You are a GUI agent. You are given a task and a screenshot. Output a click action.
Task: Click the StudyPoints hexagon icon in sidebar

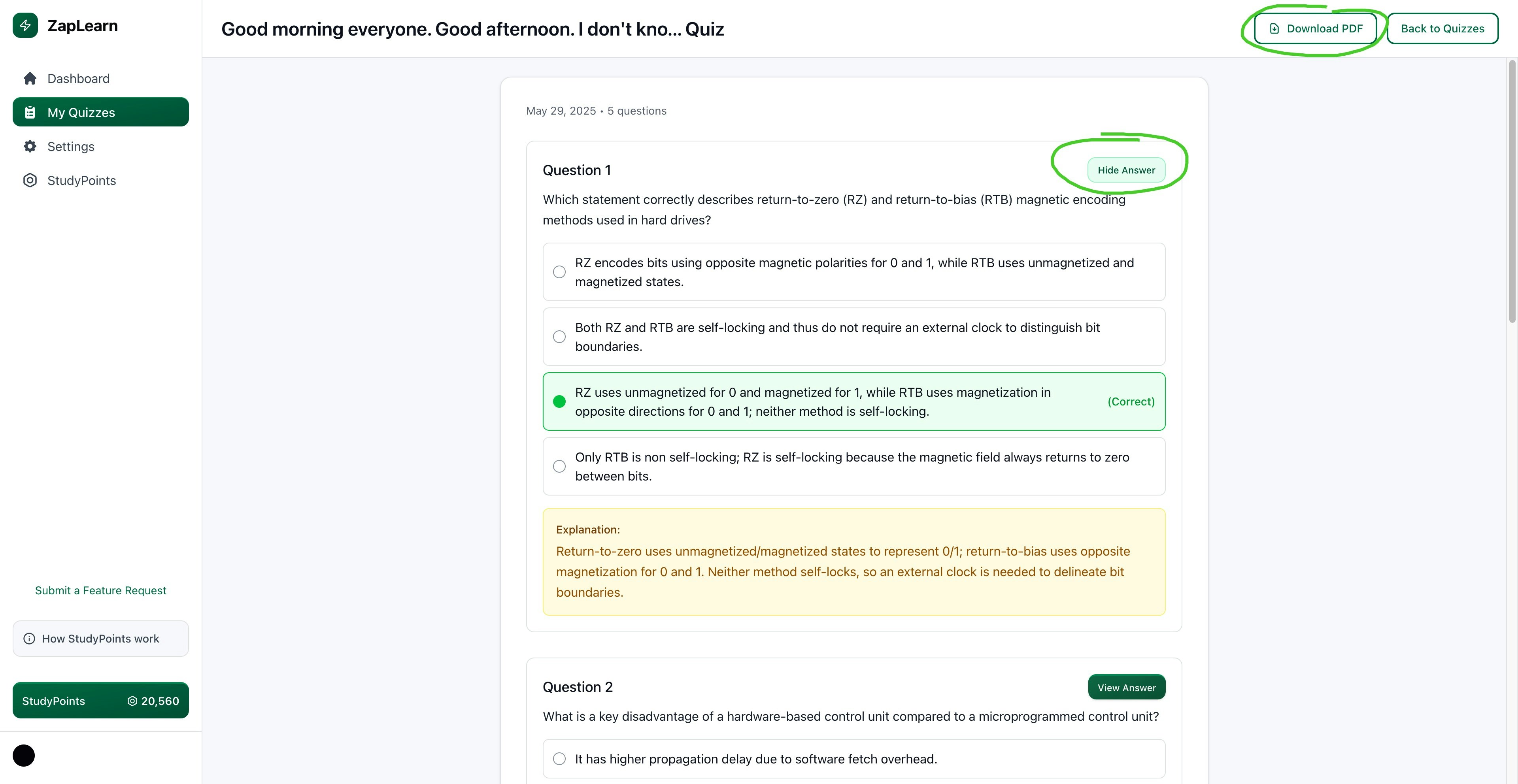tap(30, 180)
